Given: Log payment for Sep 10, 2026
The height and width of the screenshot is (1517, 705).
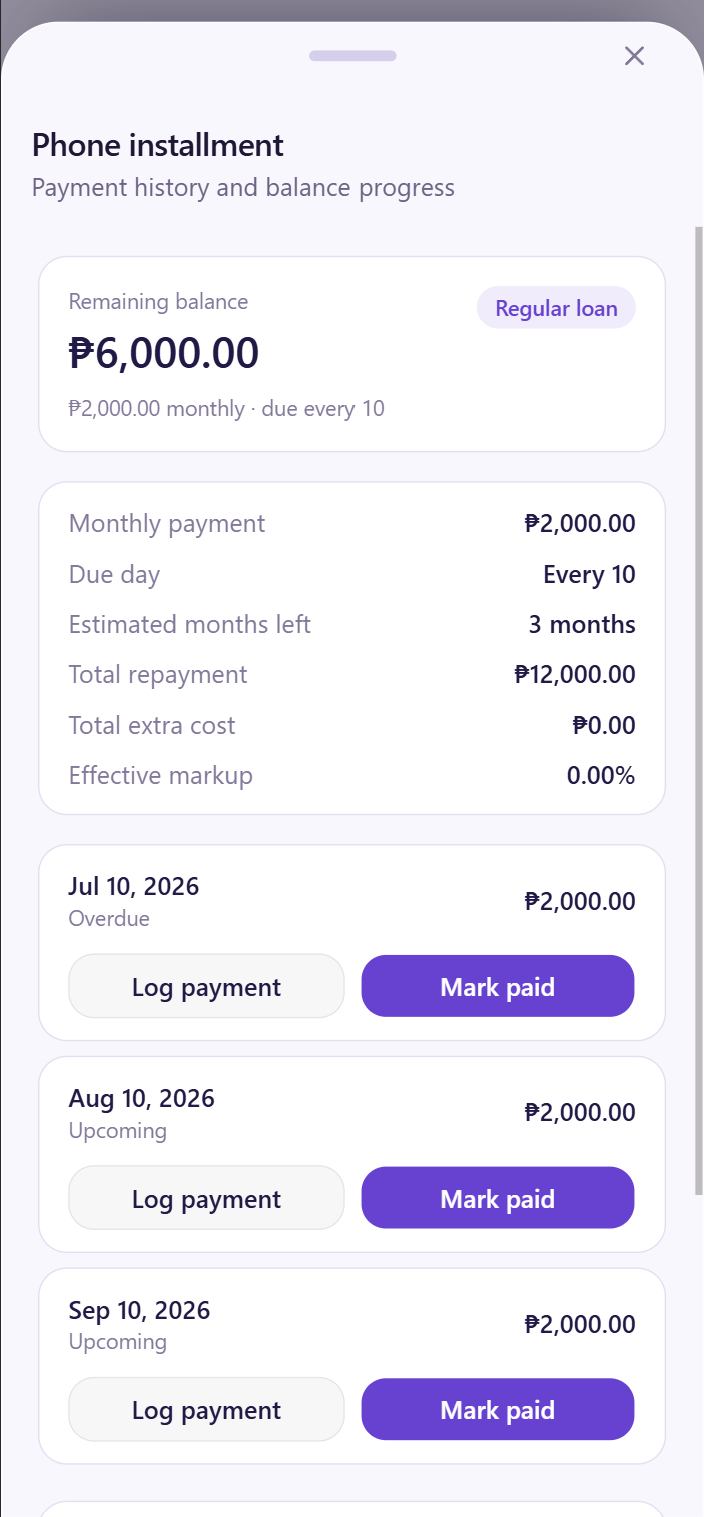Looking at the screenshot, I should pyautogui.click(x=206, y=1410).
